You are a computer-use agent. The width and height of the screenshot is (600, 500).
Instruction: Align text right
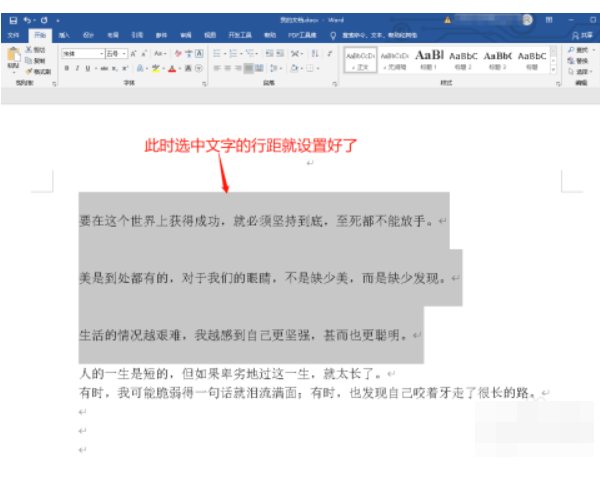pyautogui.click(x=238, y=68)
